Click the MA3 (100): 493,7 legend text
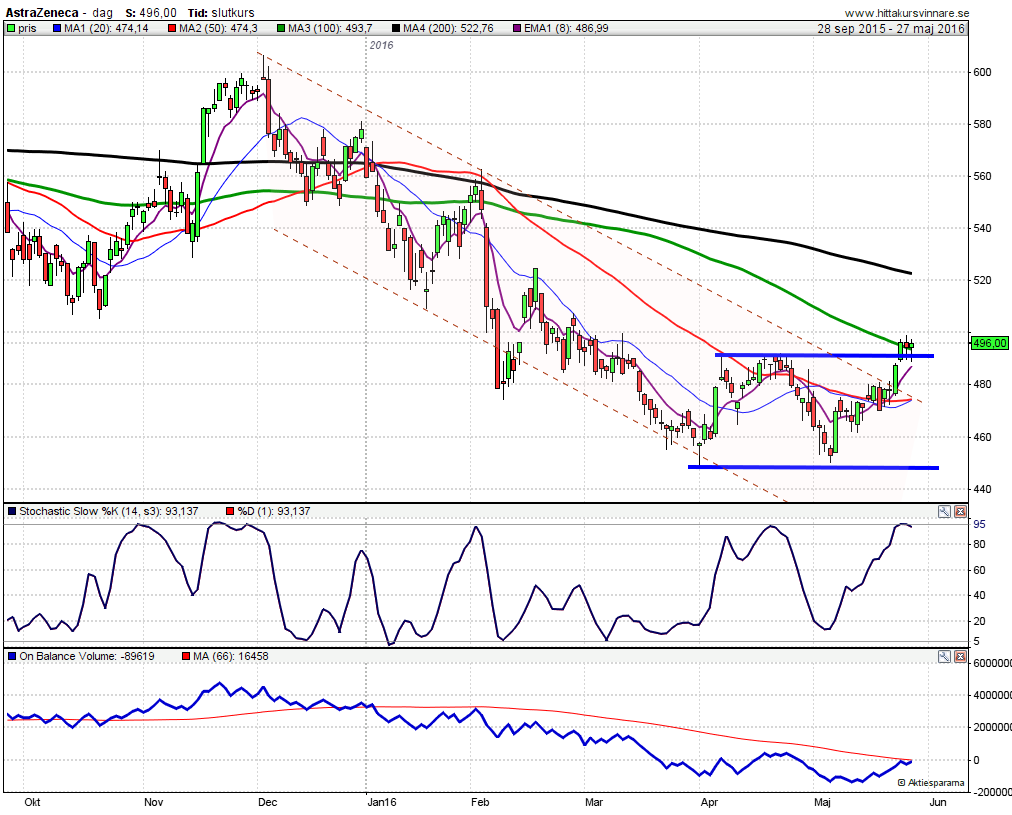 (330, 28)
